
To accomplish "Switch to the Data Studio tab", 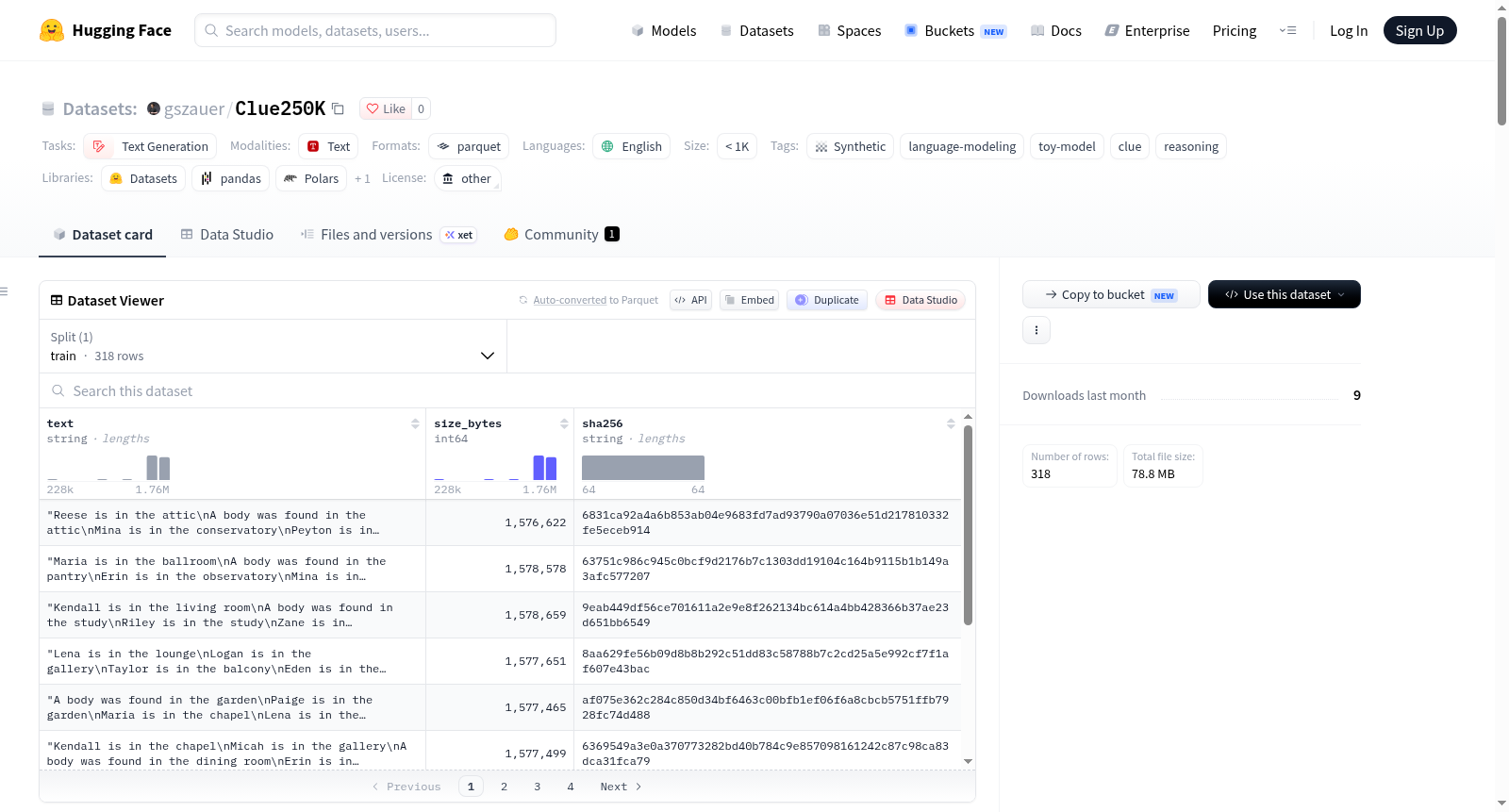I will tap(227, 235).
